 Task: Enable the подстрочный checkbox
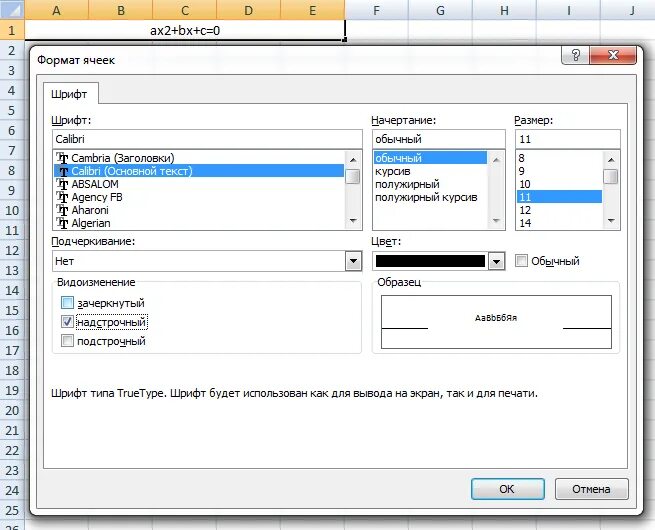tap(67, 341)
